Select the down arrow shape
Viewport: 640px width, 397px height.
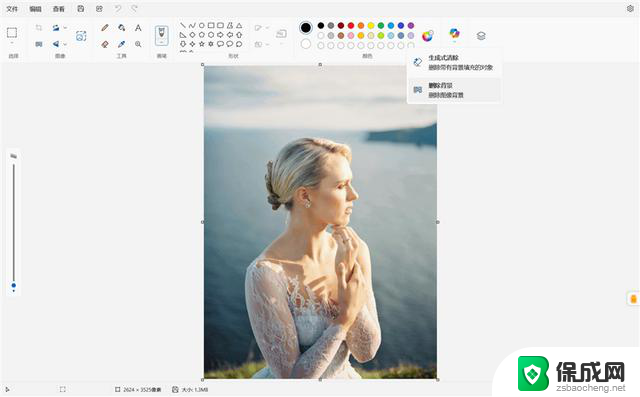(x=183, y=44)
